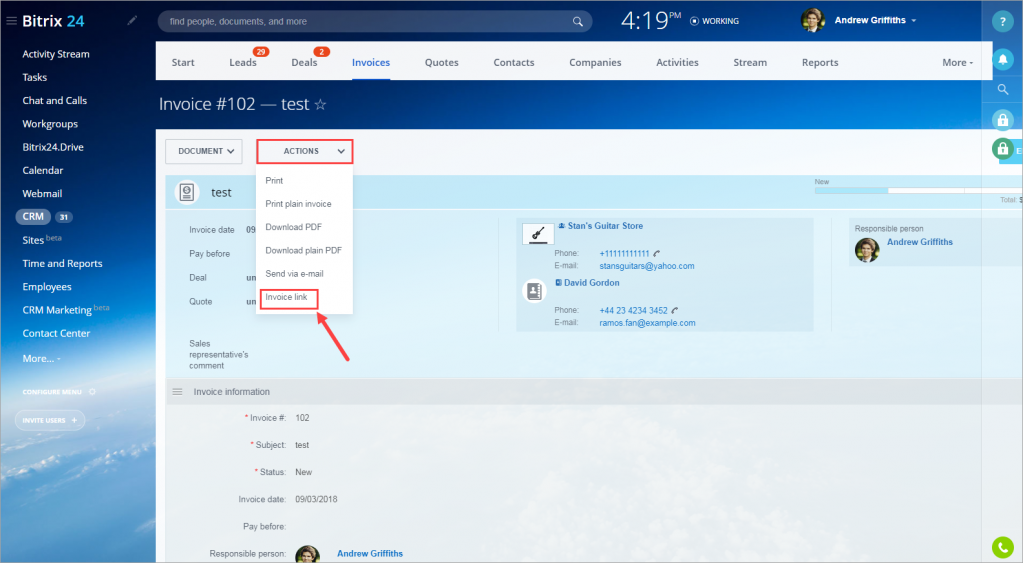Open David Gordon contact link
Screen dimensions: 1023x563
591,283
